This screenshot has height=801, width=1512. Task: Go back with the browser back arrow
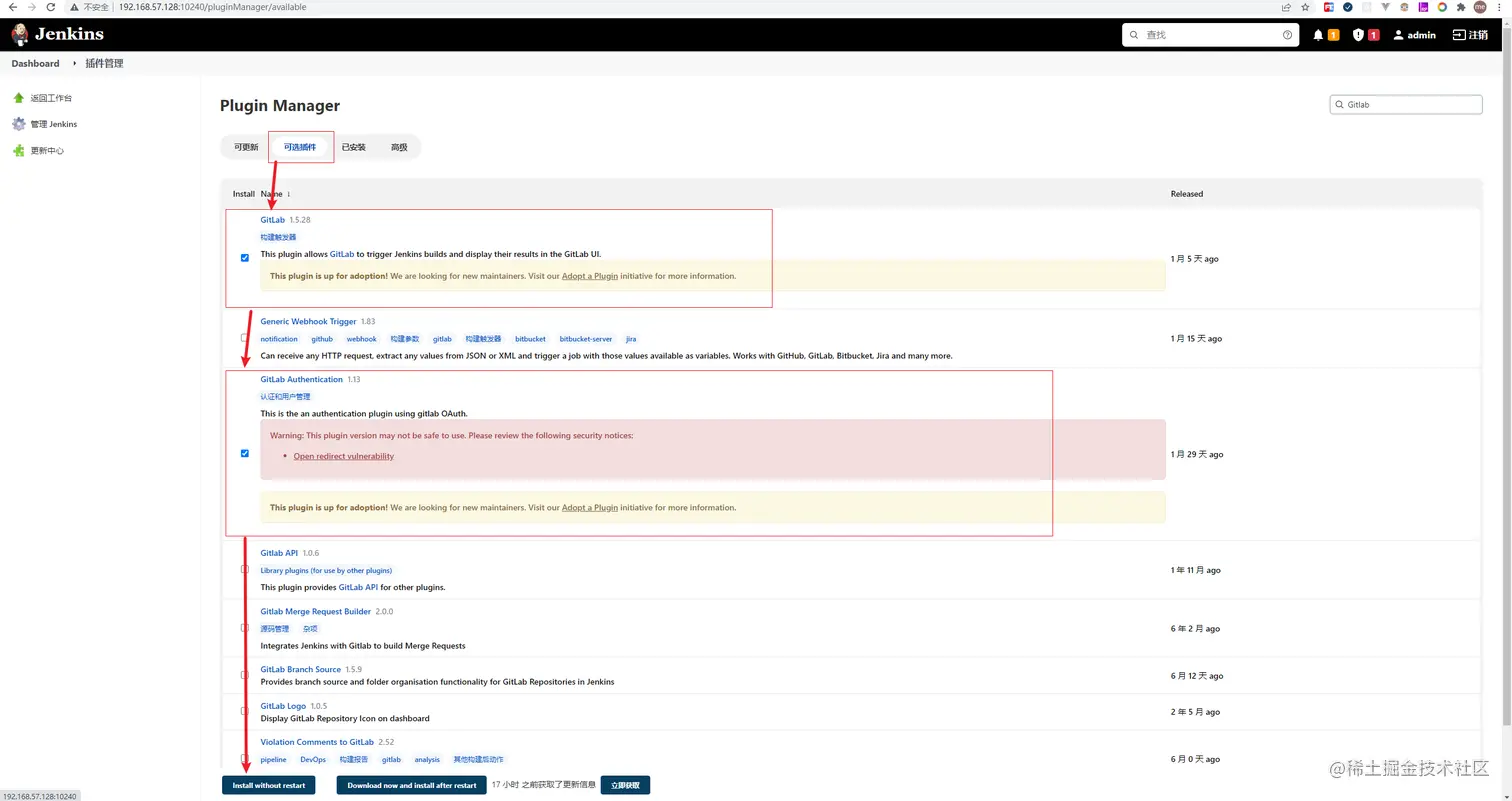point(11,7)
